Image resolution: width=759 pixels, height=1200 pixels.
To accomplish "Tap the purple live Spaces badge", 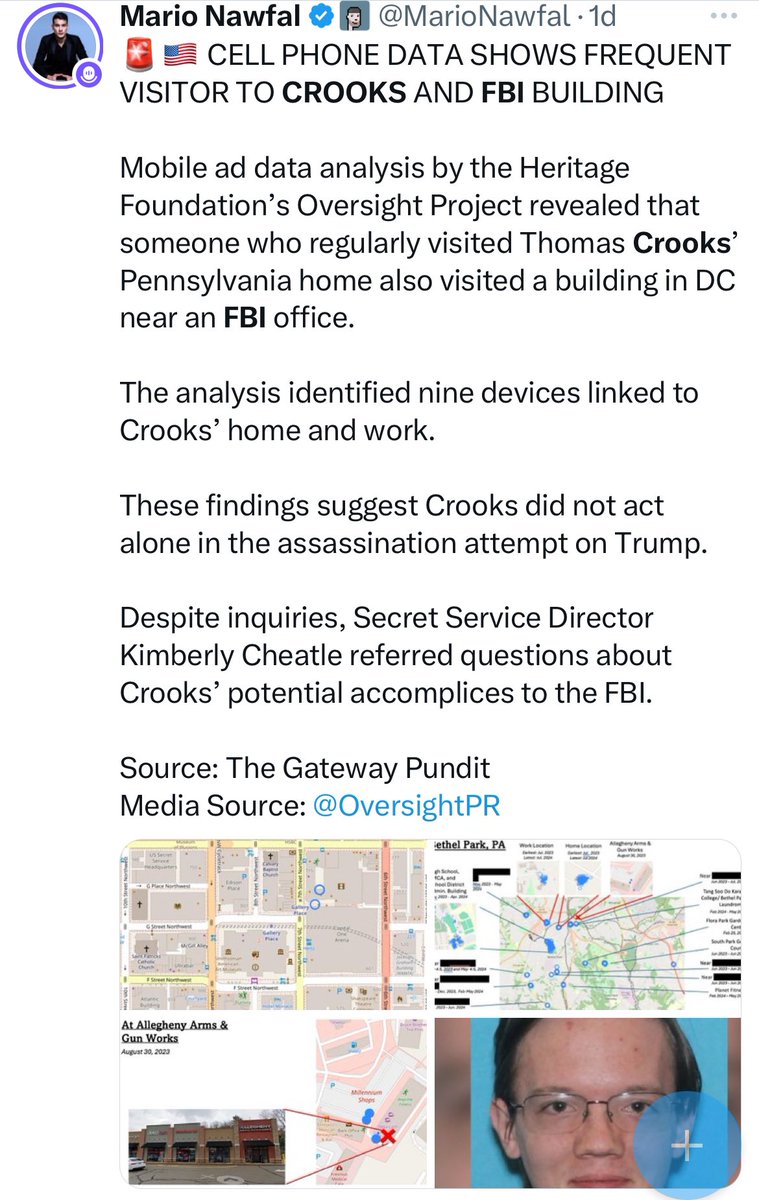I will (x=90, y=74).
